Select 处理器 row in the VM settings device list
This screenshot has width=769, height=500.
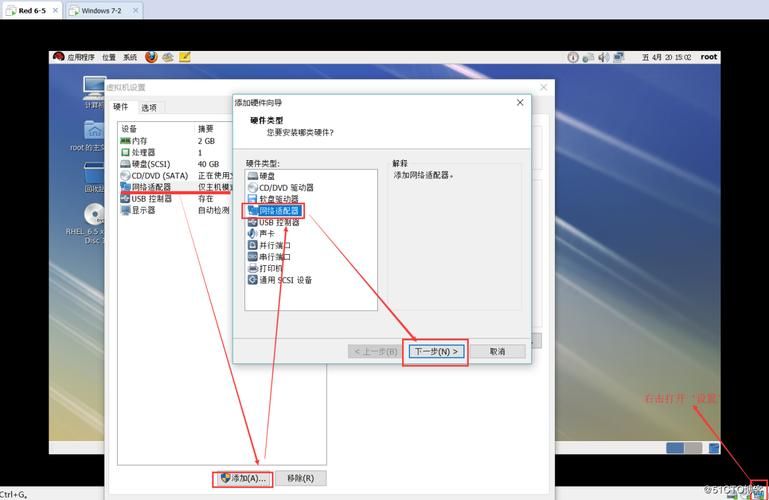point(176,152)
